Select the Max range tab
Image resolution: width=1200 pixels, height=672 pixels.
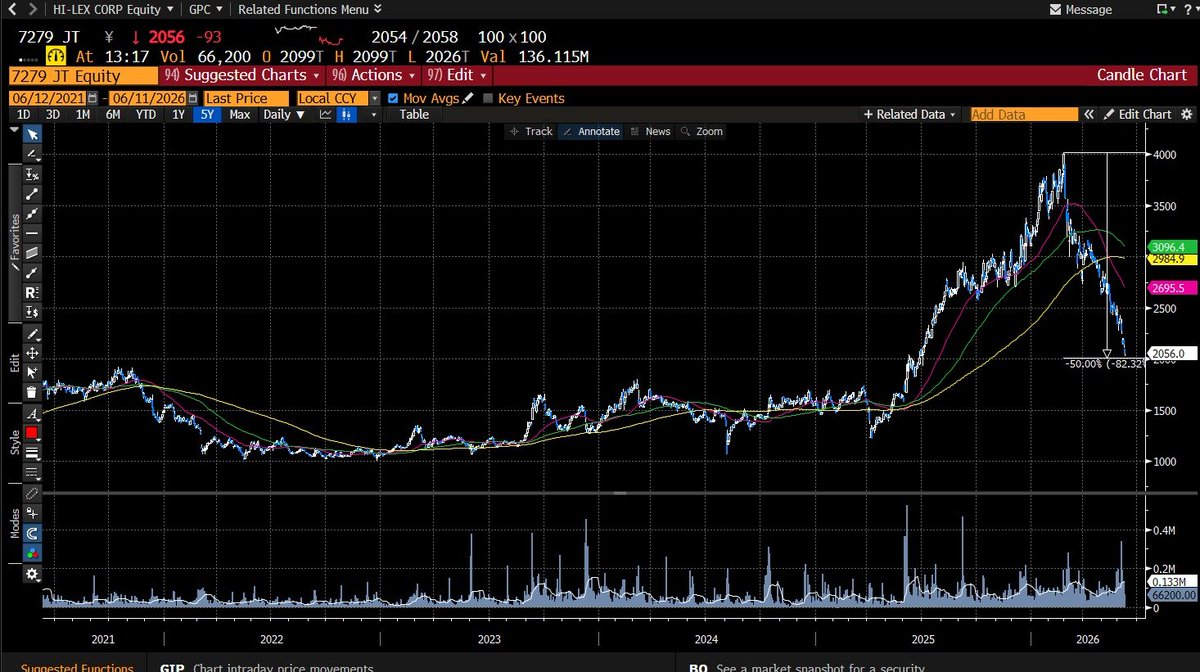click(x=239, y=114)
